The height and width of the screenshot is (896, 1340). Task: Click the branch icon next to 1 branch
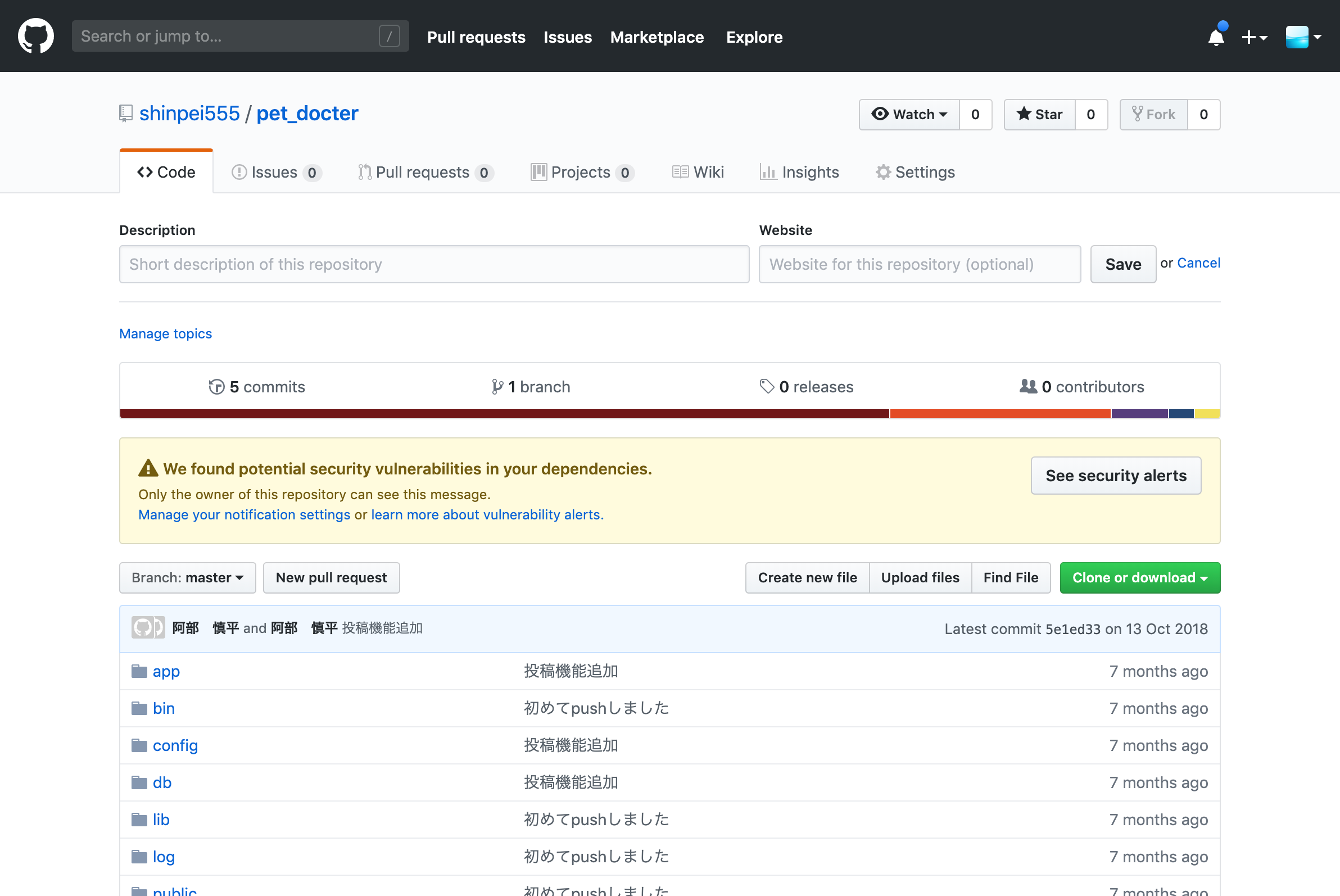pyautogui.click(x=496, y=386)
